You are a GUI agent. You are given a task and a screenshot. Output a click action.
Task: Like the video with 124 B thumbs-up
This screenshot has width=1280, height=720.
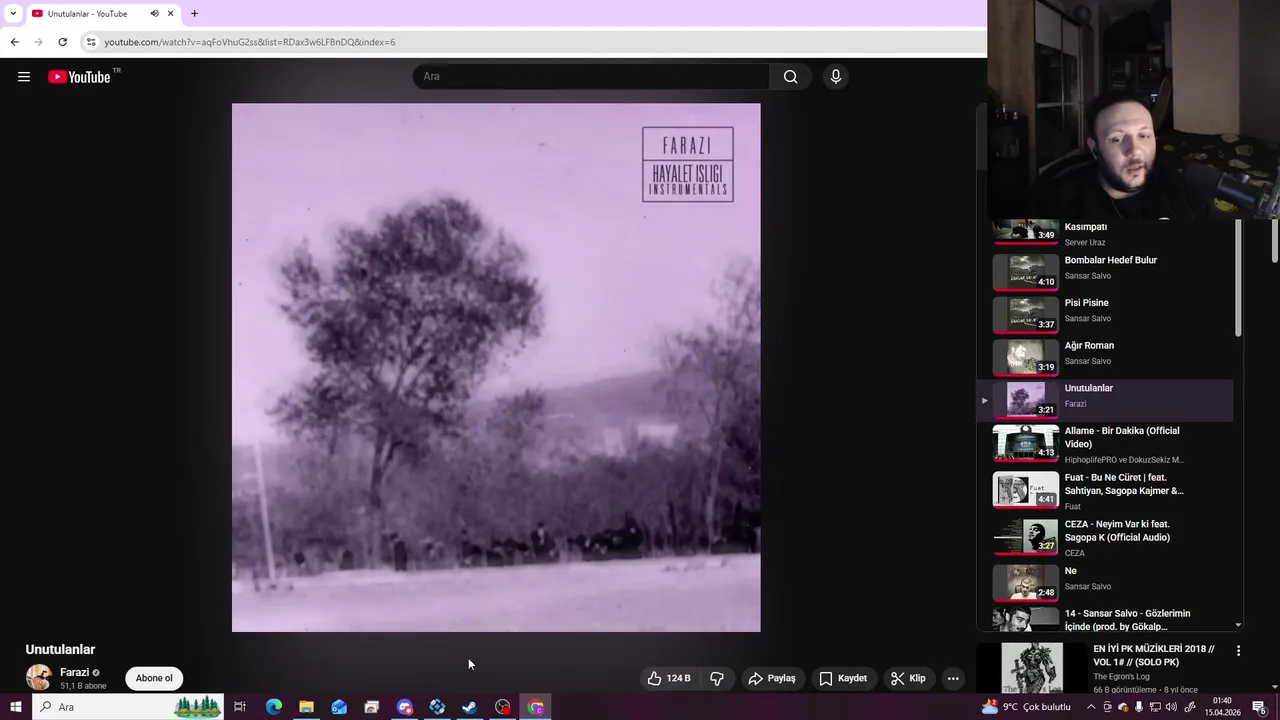point(669,678)
